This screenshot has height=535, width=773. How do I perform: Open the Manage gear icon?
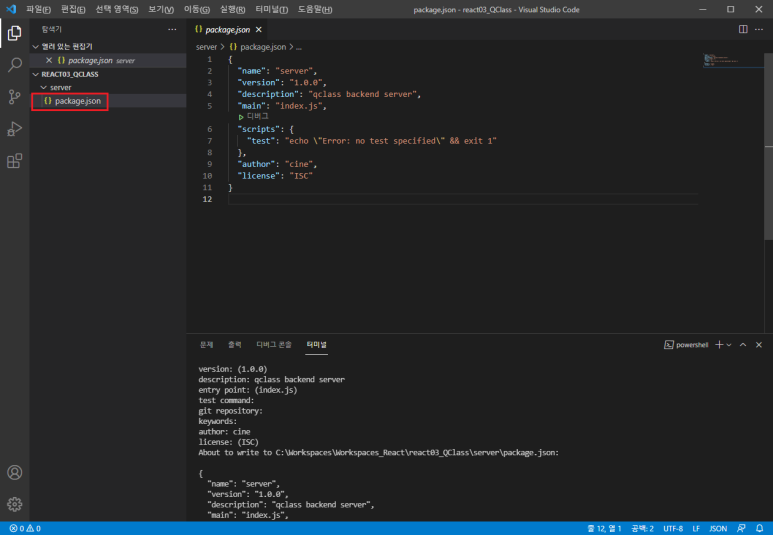click(14, 504)
